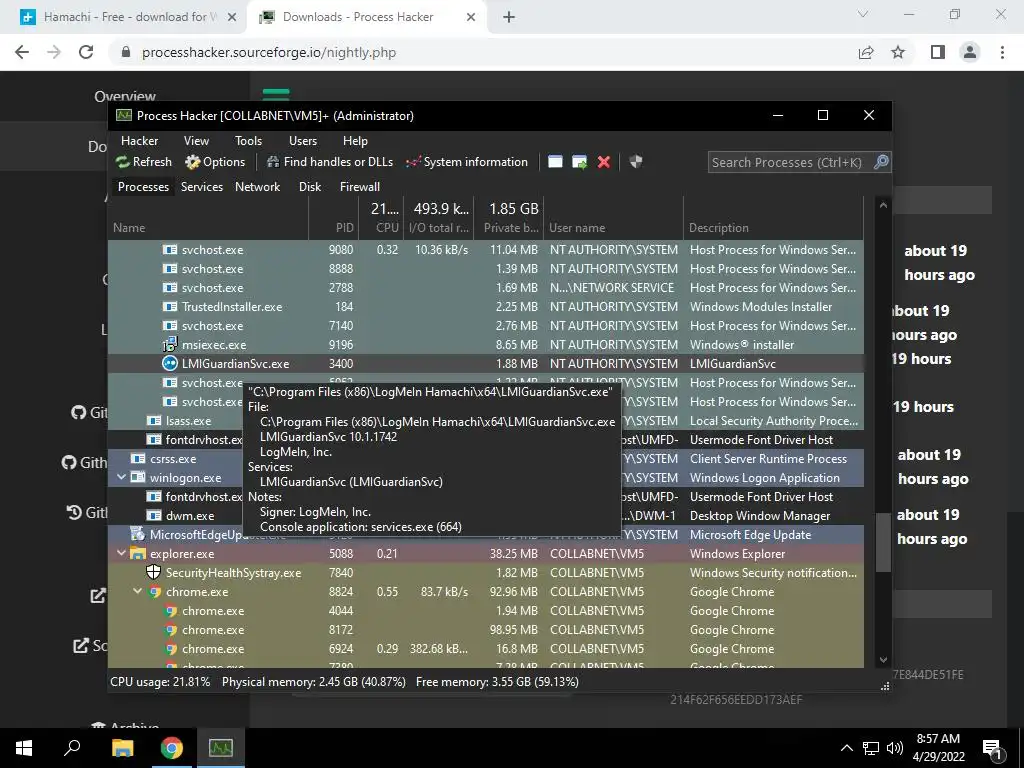
Task: Click chrome.exe PID 8824 Chrome icon
Action: tap(155, 592)
